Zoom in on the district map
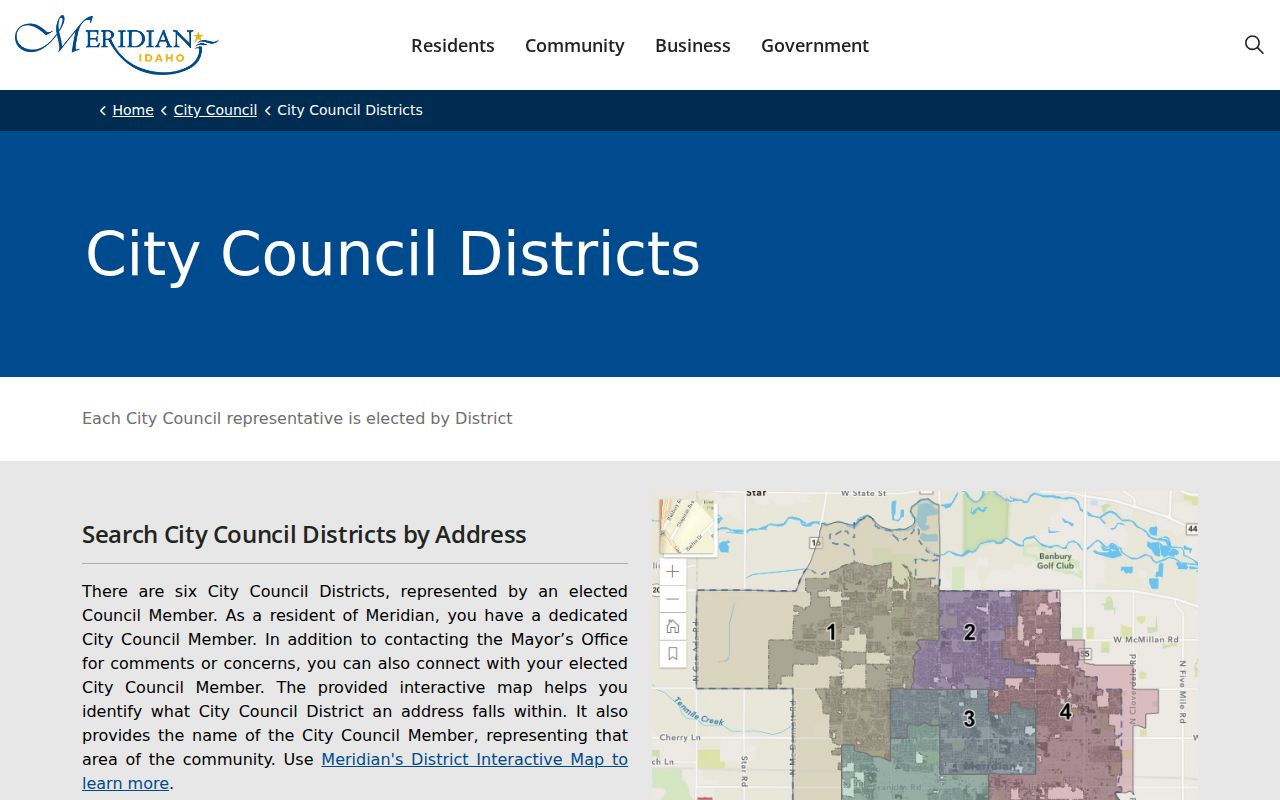The height and width of the screenshot is (800, 1280). pos(673,572)
